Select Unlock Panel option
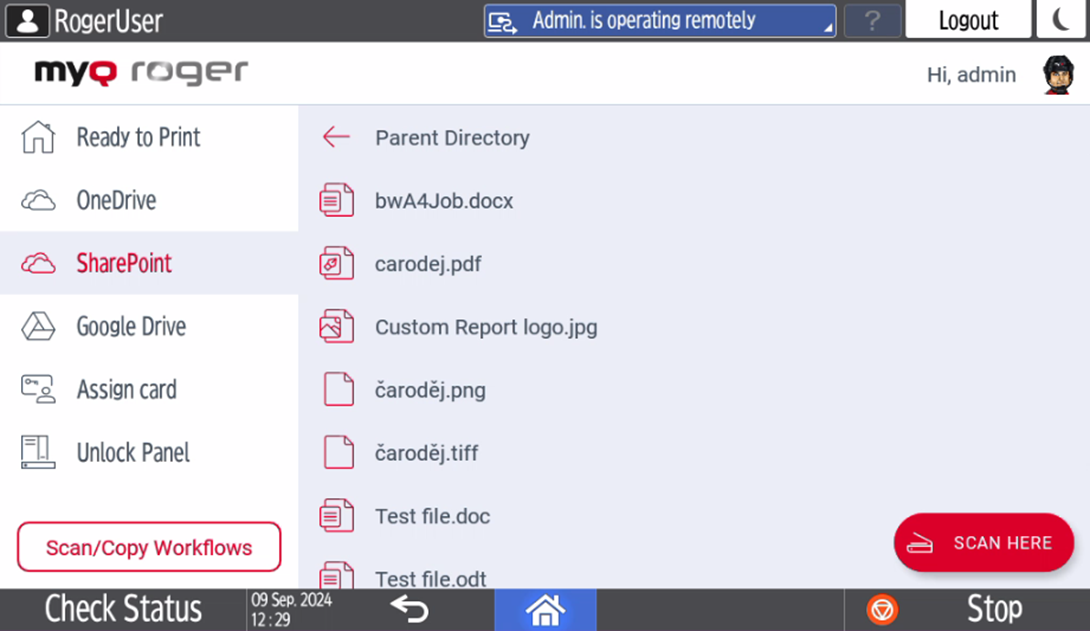Image resolution: width=1090 pixels, height=631 pixels. (133, 453)
